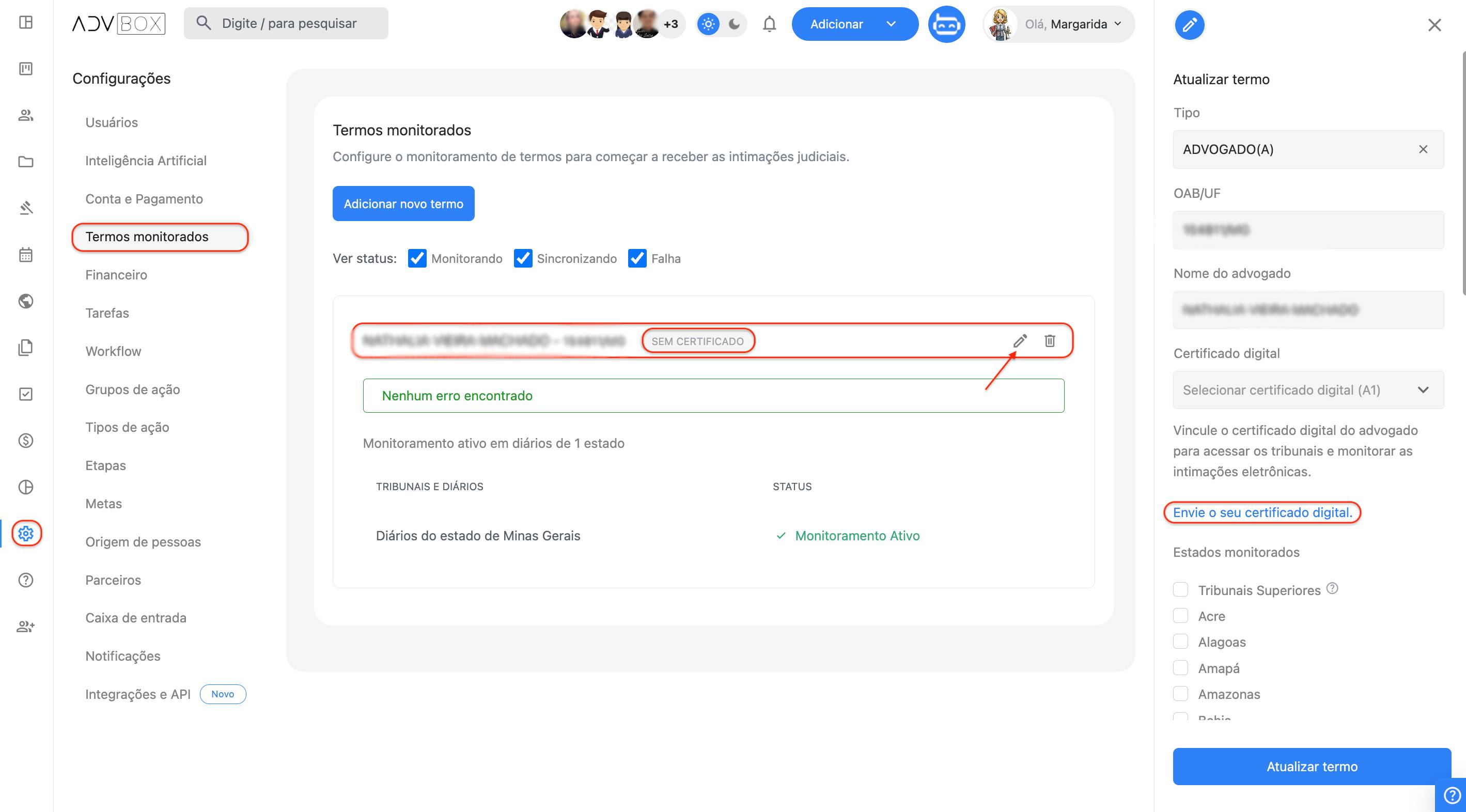
Task: Focus the Digite / para pesquisar search field
Action: [x=286, y=23]
